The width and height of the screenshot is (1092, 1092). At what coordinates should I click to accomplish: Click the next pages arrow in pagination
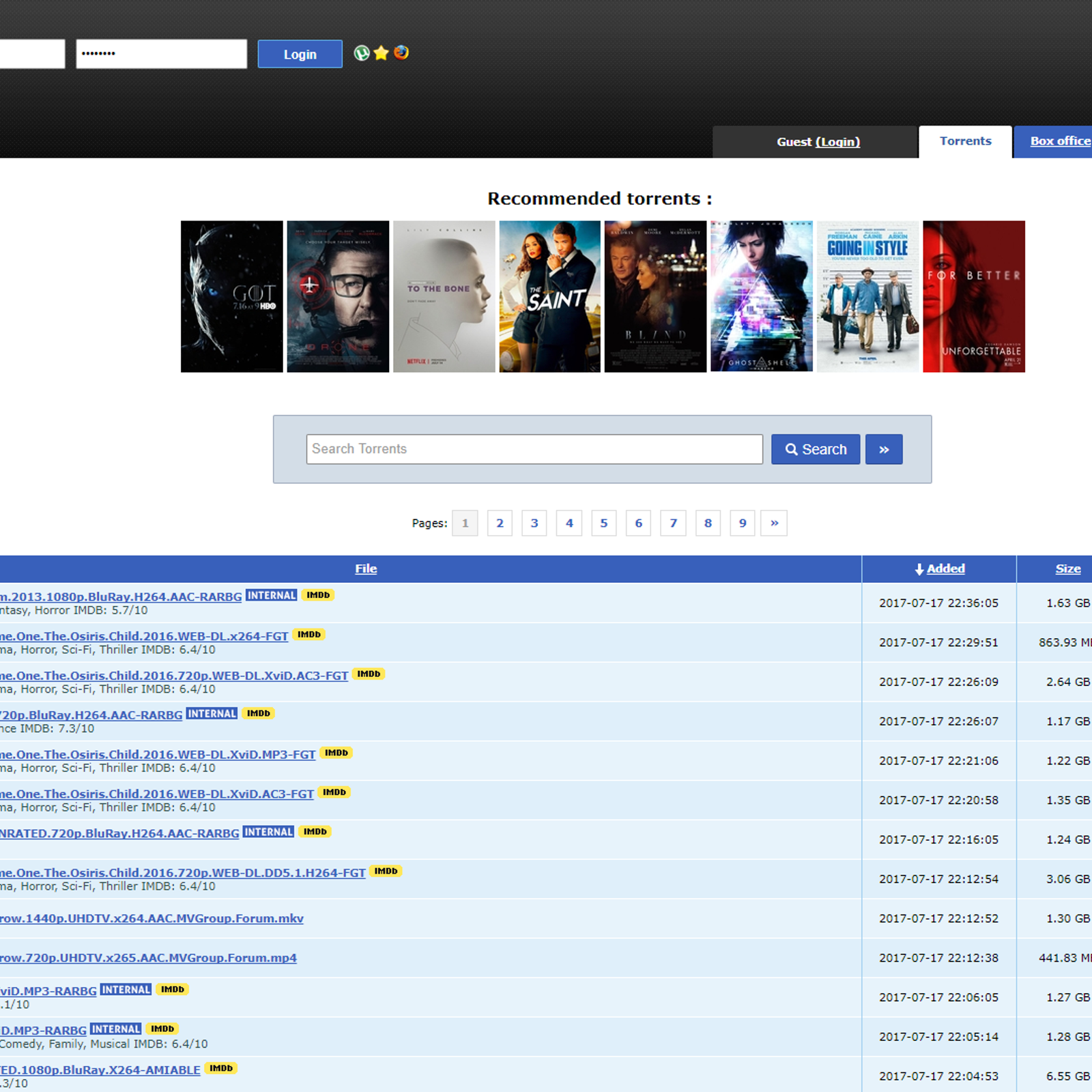pyautogui.click(x=775, y=523)
